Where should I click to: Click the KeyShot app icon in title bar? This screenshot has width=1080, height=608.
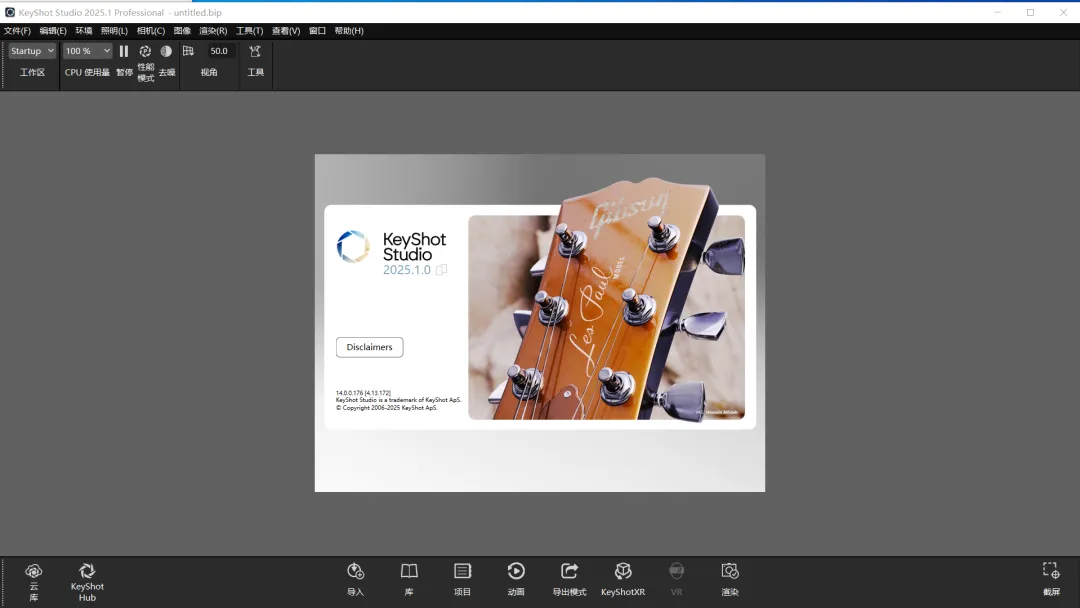(x=10, y=12)
